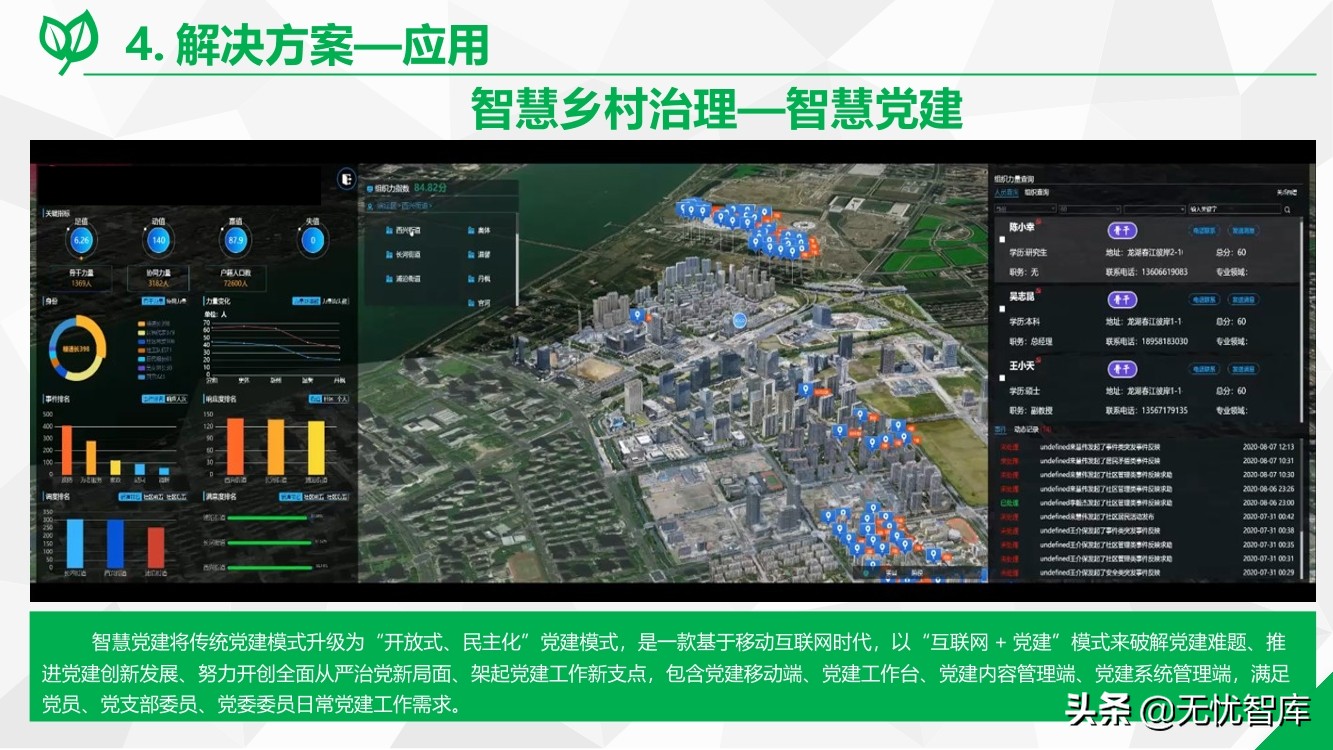Click the 协同力量 3182人 stat
This screenshot has height=750, width=1333.
point(158,278)
